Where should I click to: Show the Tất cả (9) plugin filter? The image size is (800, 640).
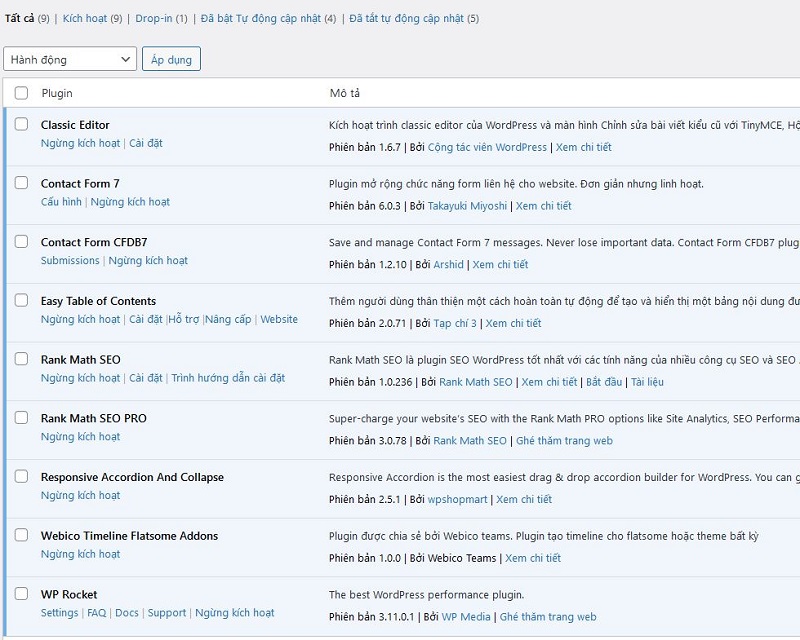coord(27,18)
